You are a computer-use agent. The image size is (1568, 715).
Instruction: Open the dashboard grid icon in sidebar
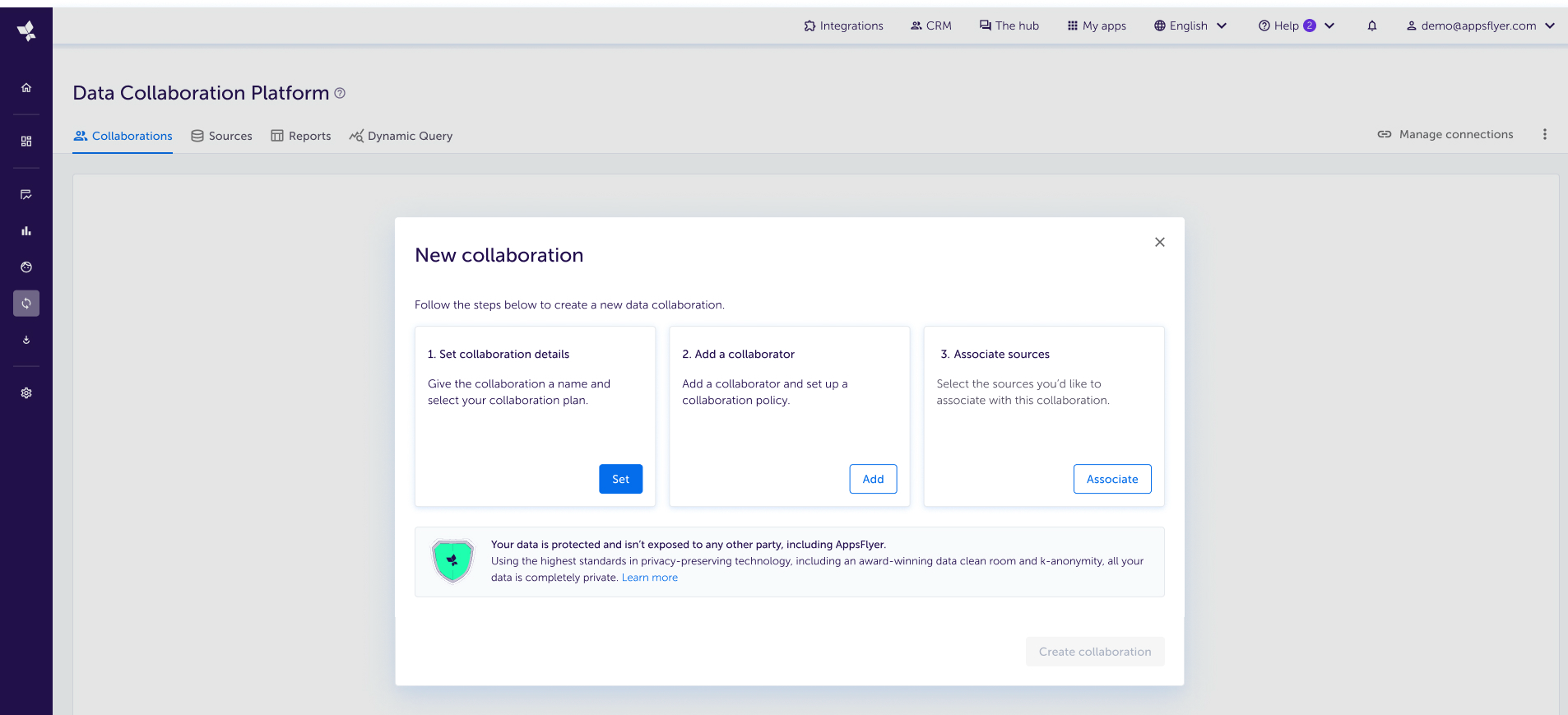26,142
